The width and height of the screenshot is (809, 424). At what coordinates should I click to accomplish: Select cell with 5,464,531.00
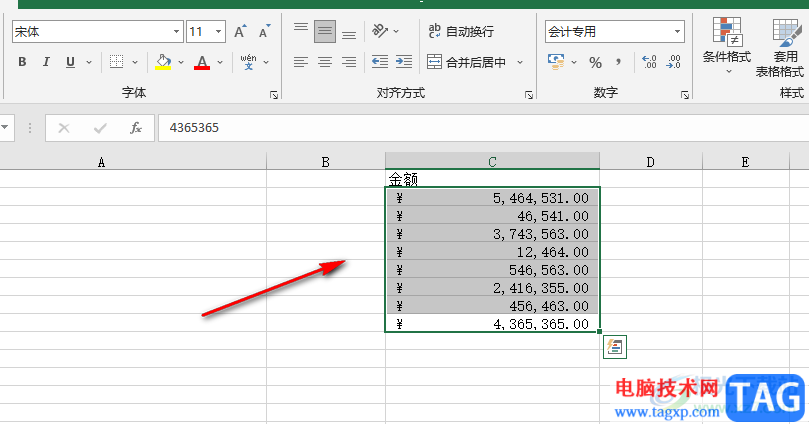[492, 198]
